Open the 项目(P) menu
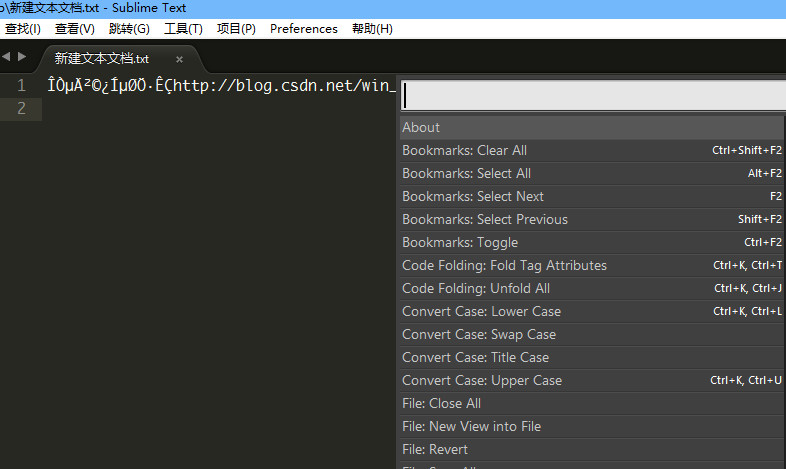The width and height of the screenshot is (786, 469). (x=236, y=29)
